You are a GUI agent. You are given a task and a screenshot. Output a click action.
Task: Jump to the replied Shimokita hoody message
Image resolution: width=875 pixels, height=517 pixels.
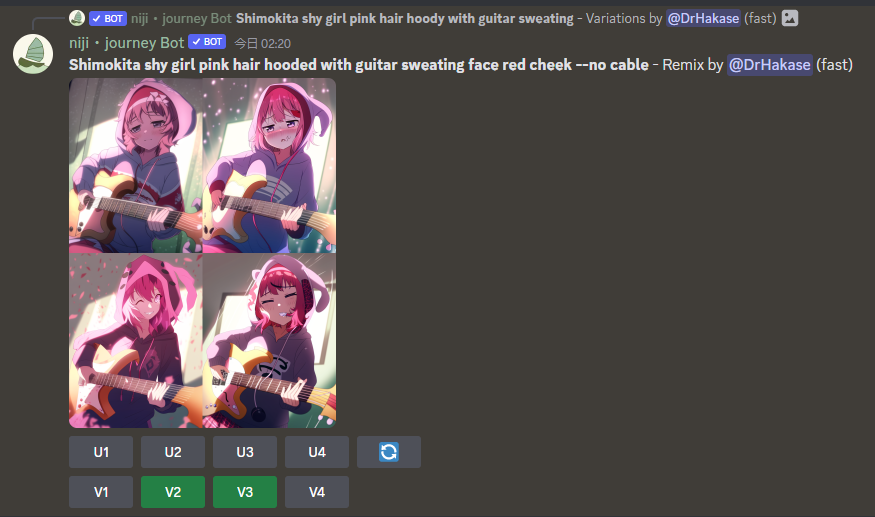tap(405, 18)
